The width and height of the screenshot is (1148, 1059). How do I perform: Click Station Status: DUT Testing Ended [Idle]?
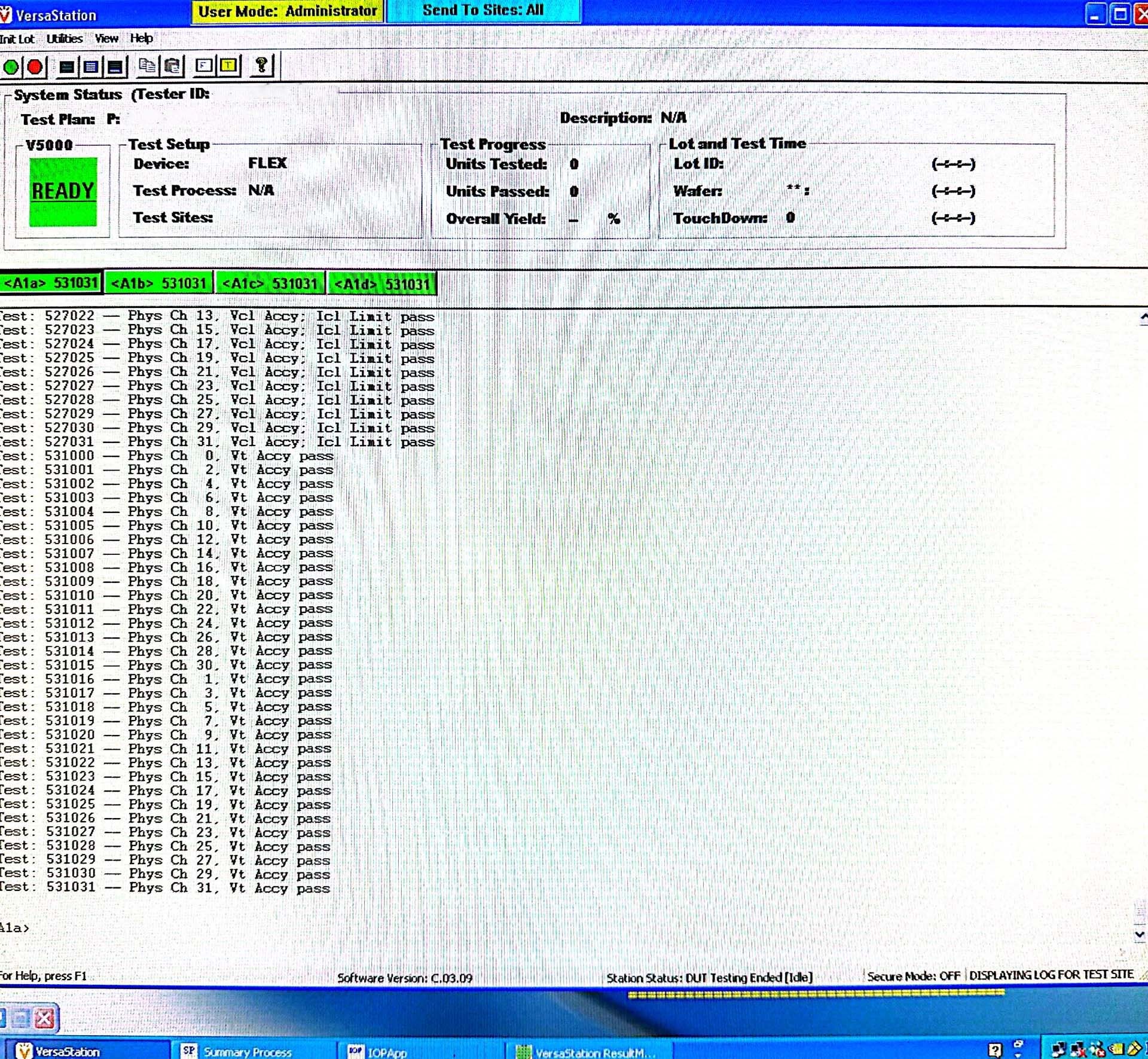pyautogui.click(x=709, y=978)
